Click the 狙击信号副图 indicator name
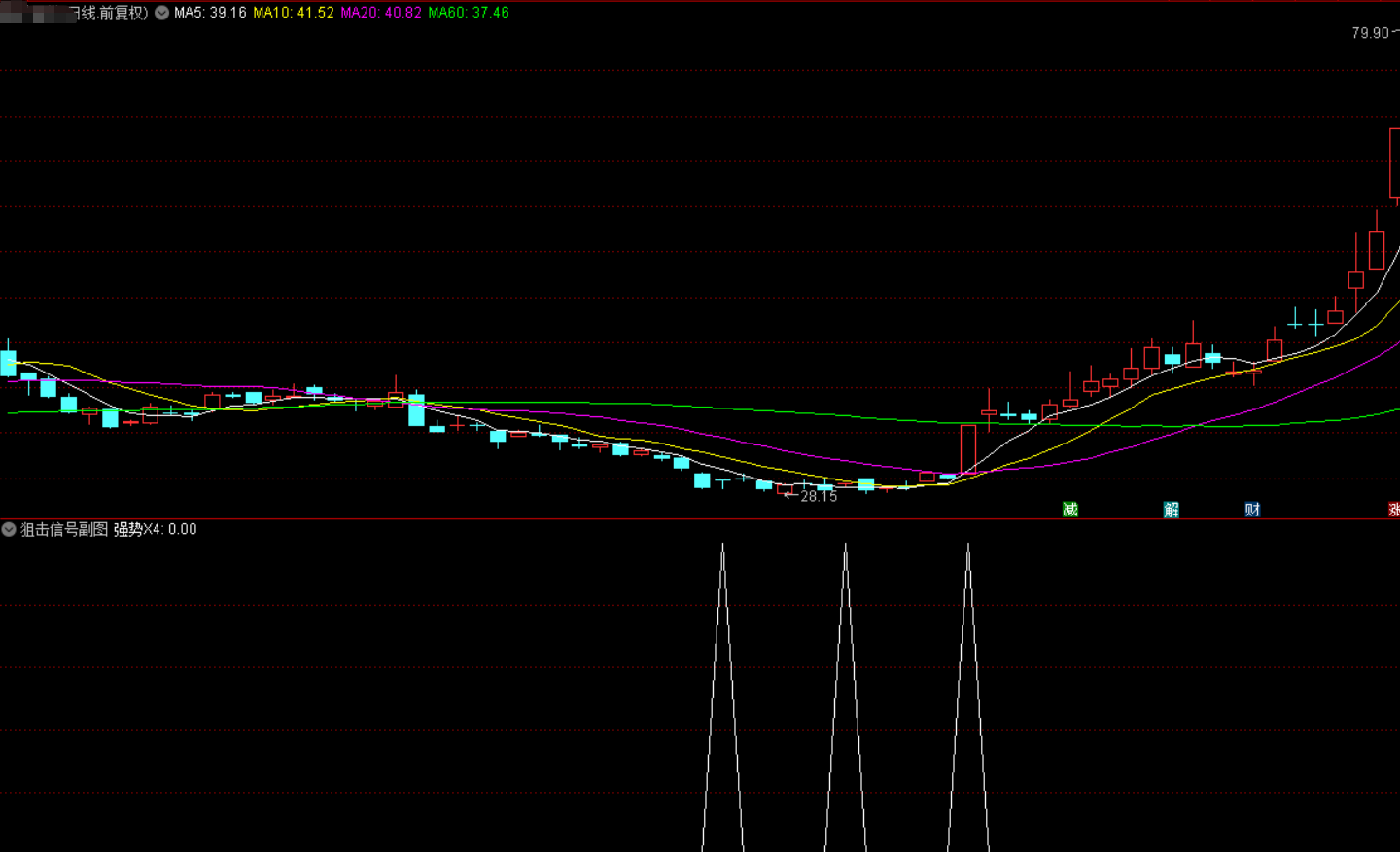 click(64, 529)
